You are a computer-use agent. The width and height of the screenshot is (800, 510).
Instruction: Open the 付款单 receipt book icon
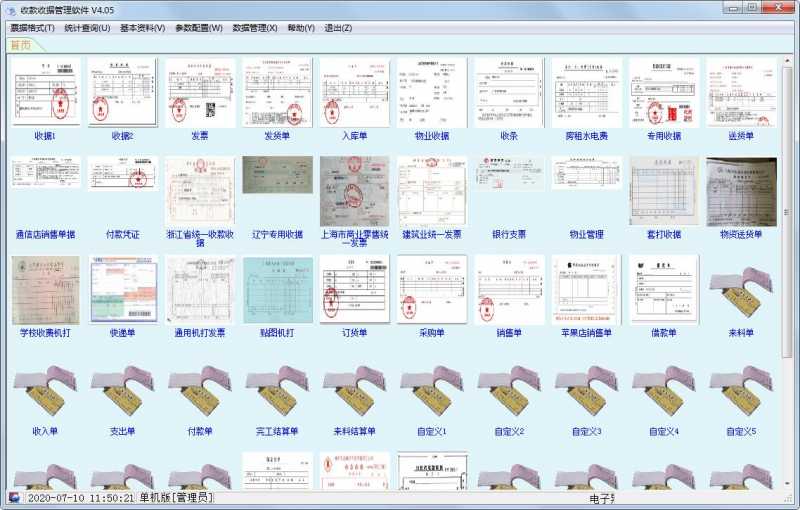(x=200, y=391)
